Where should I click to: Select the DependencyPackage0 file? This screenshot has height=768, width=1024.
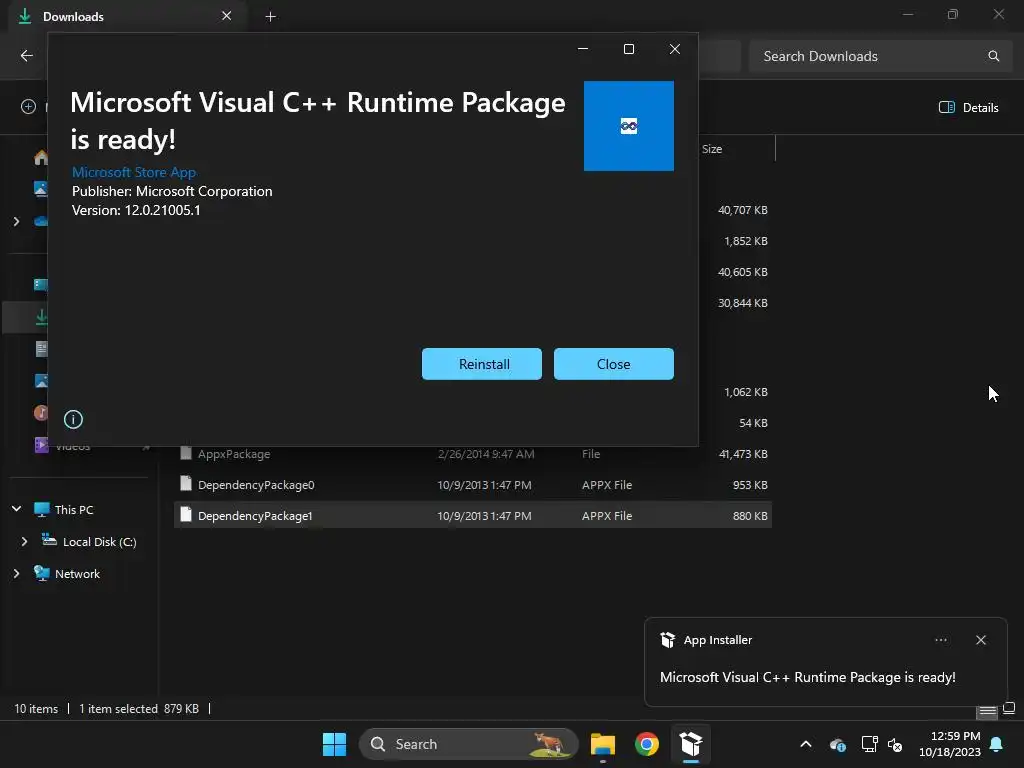[473, 485]
